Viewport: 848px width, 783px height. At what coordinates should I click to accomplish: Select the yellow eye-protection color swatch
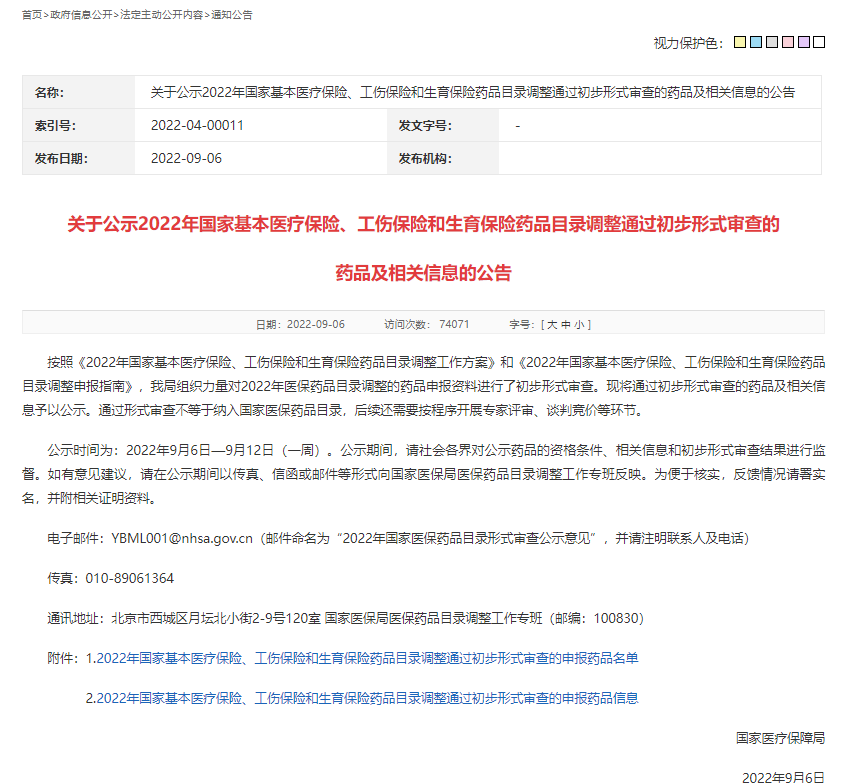pos(739,42)
